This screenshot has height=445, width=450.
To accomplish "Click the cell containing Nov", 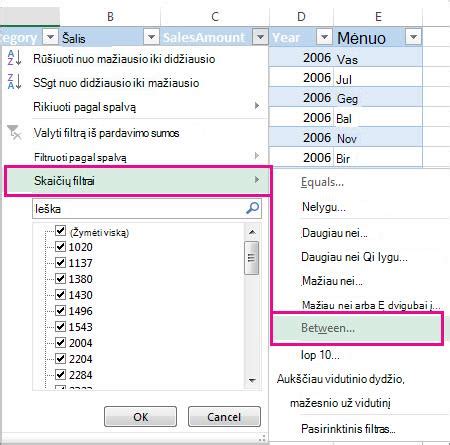I will (378, 137).
